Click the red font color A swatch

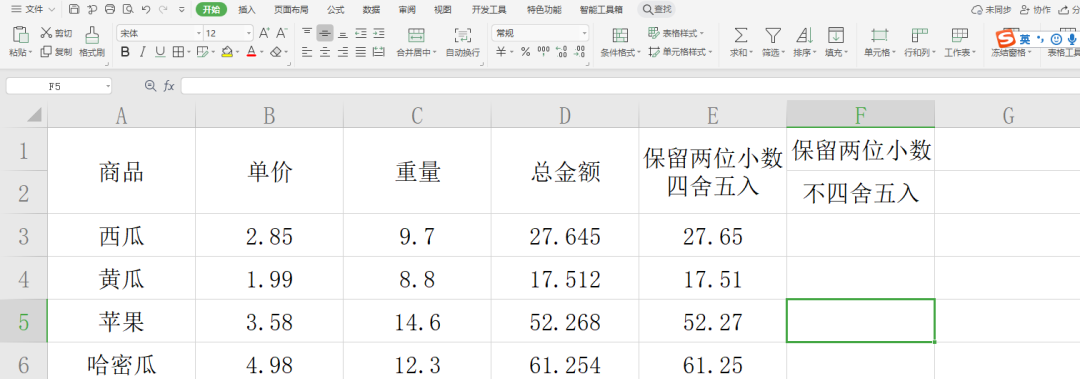click(x=251, y=52)
